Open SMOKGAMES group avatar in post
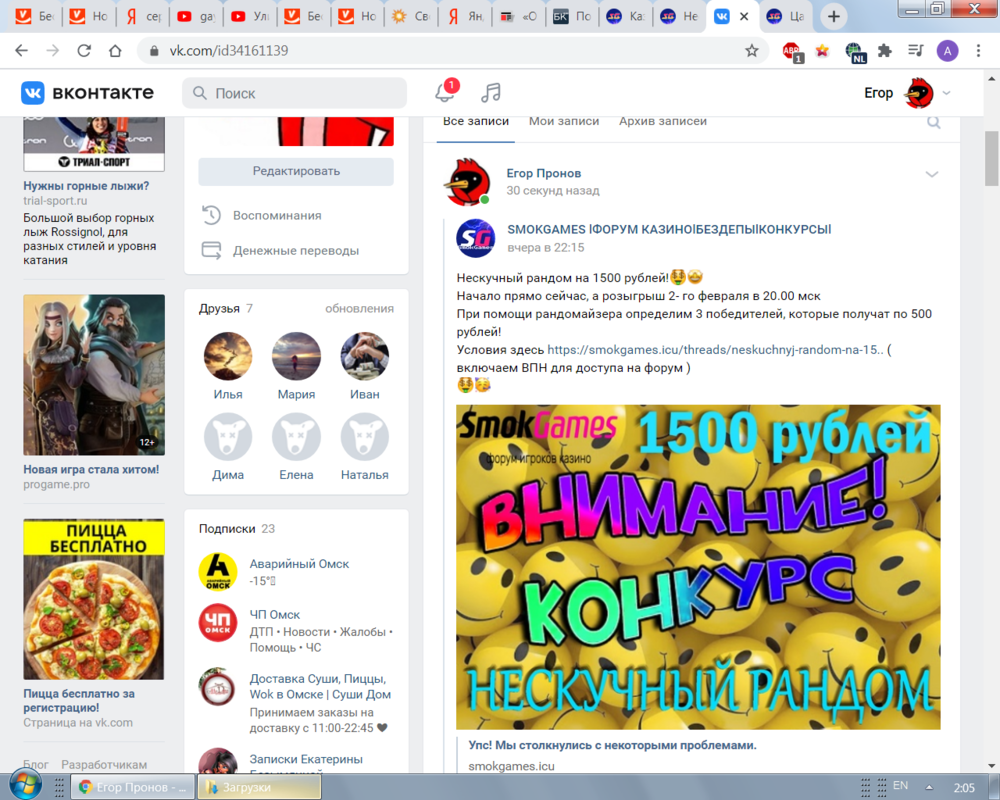This screenshot has height=800, width=1000. [x=475, y=238]
